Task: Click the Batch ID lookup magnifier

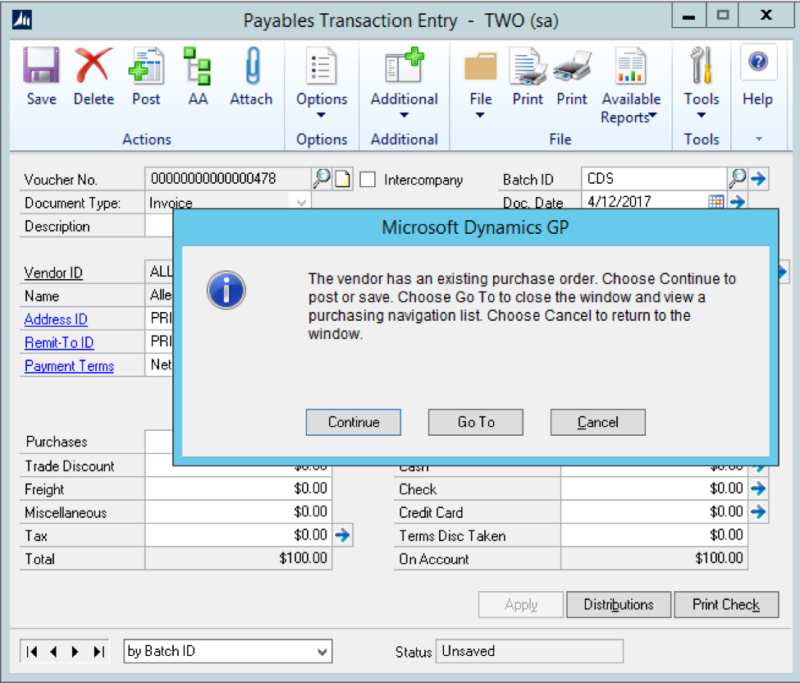Action: [x=739, y=179]
